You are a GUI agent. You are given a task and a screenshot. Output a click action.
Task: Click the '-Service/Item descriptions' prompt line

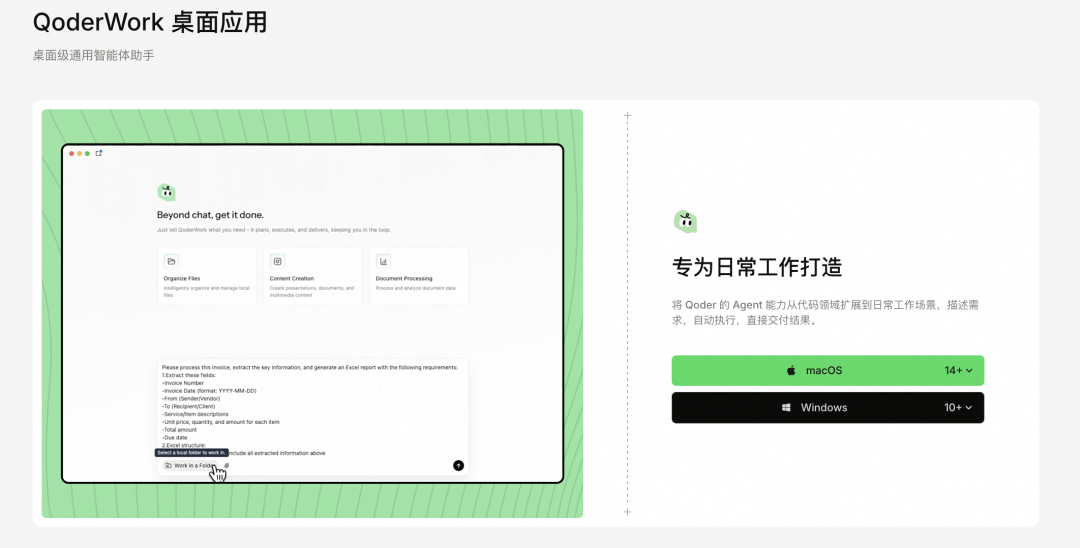click(x=195, y=414)
